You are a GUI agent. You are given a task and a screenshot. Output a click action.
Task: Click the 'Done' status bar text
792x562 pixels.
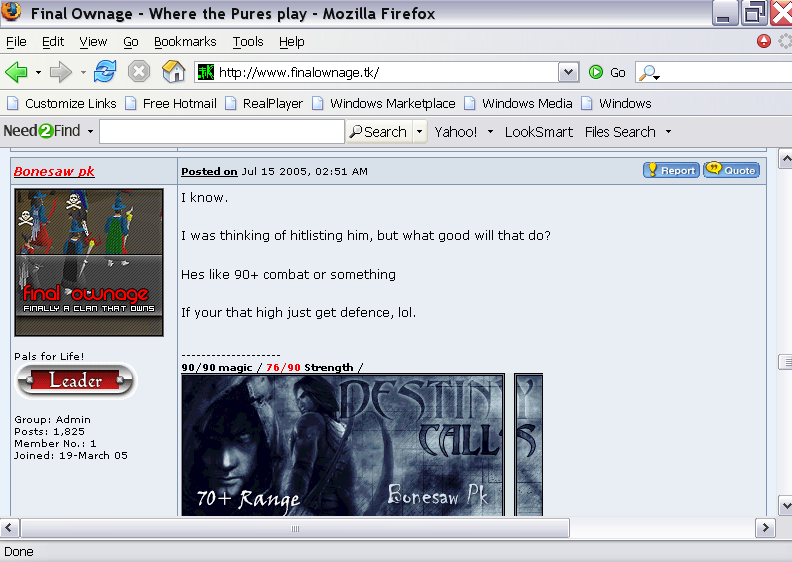tap(19, 552)
